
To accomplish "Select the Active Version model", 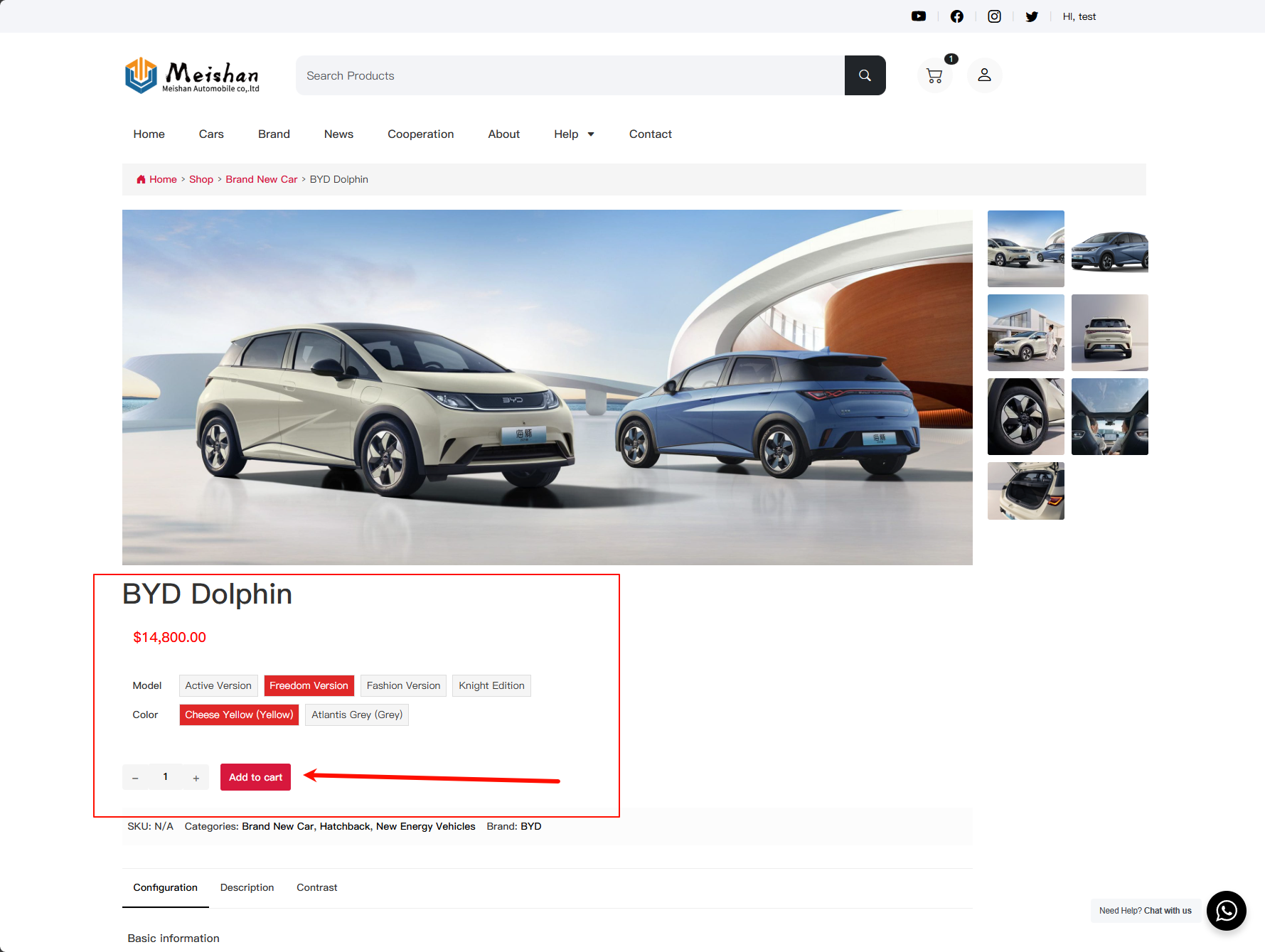I will click(x=218, y=685).
